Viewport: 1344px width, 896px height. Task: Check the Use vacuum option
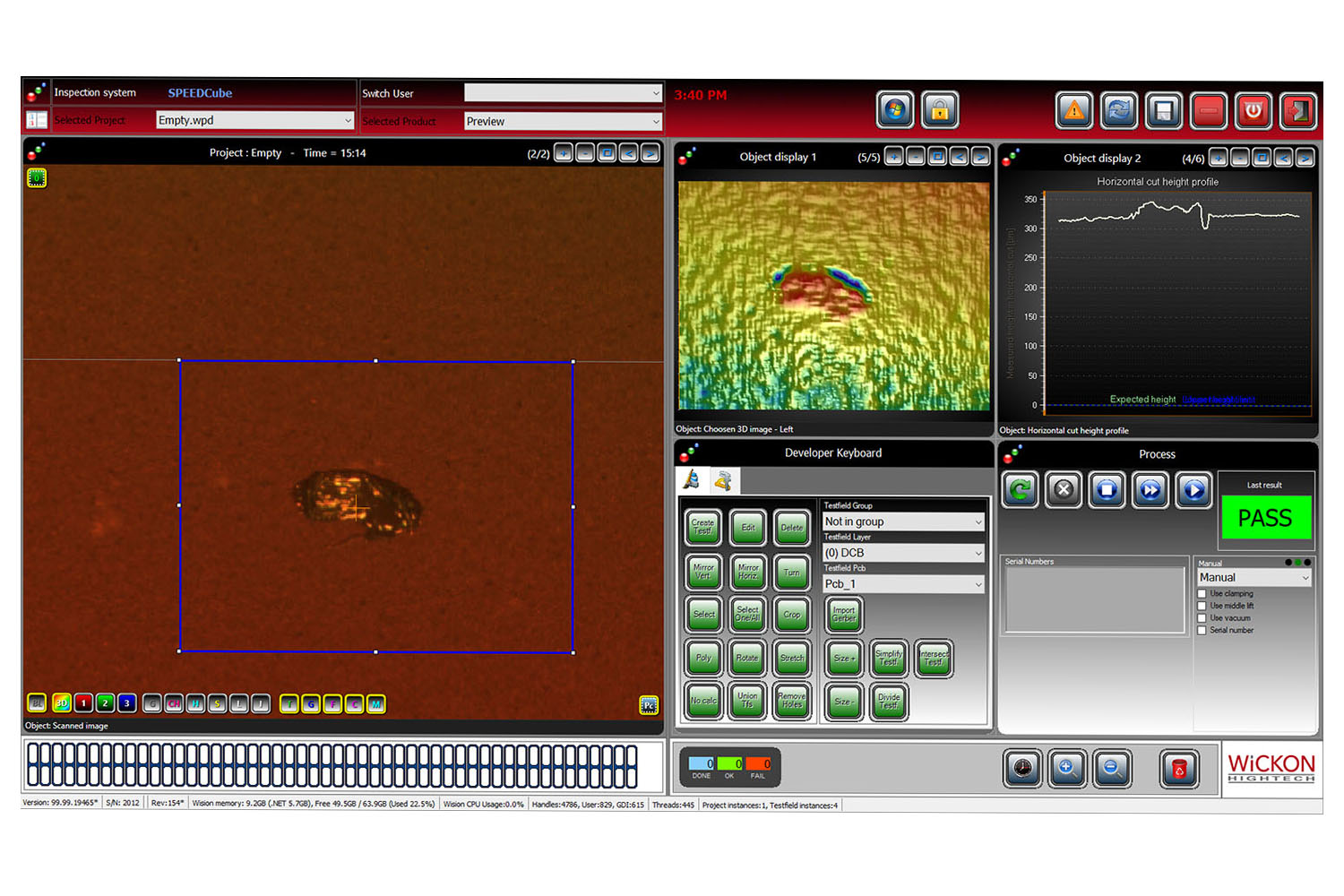1202,618
